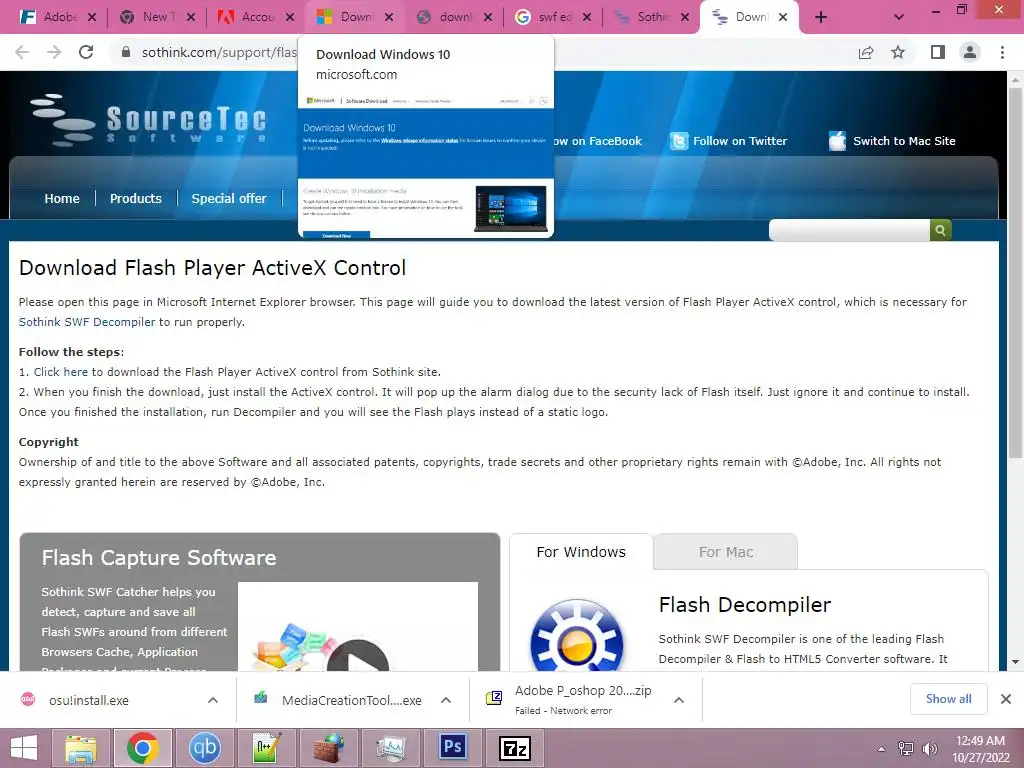Select the For Mac tab
This screenshot has height=768, width=1024.
pyautogui.click(x=726, y=552)
